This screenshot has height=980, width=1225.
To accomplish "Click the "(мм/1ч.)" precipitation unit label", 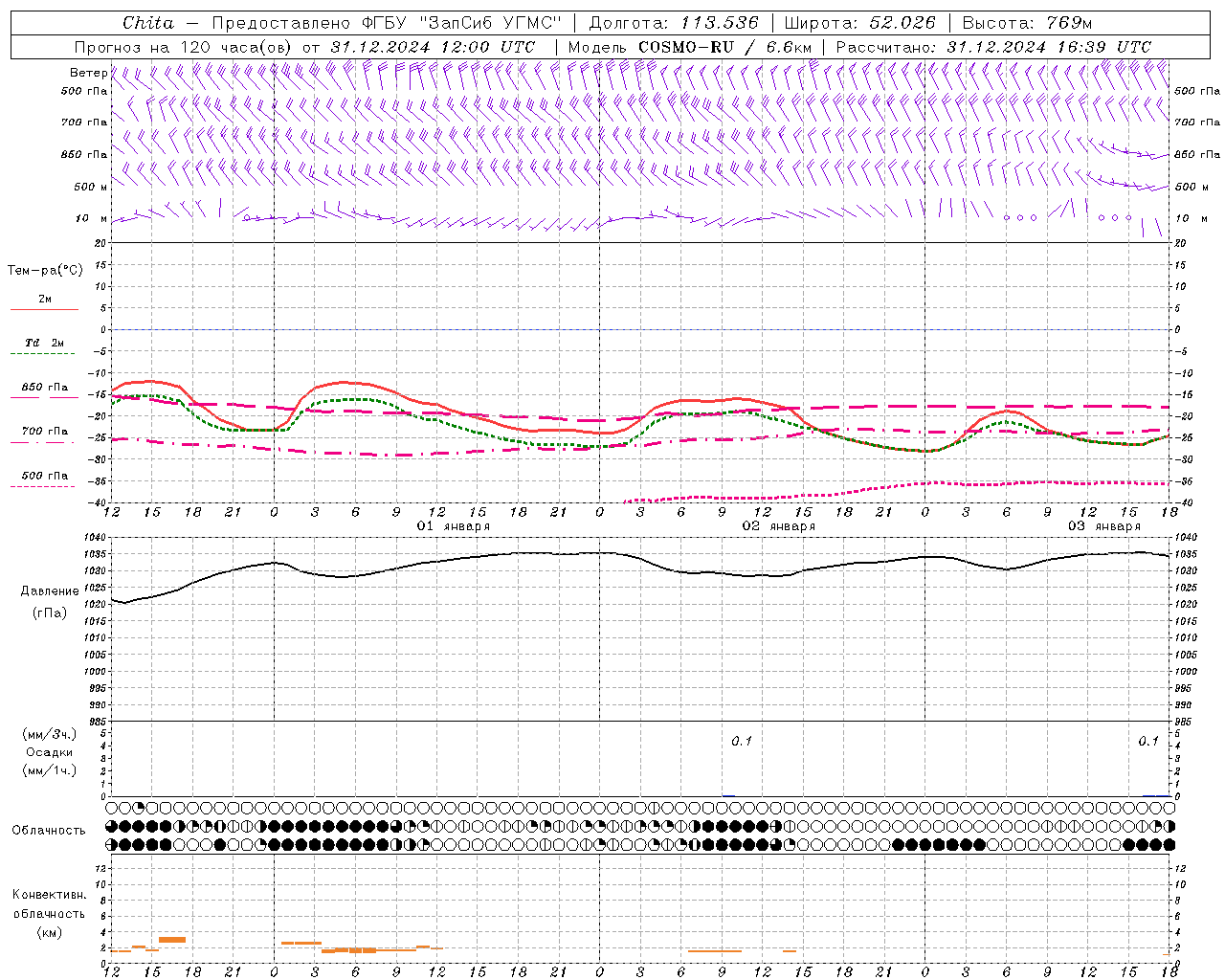I will (x=50, y=770).
